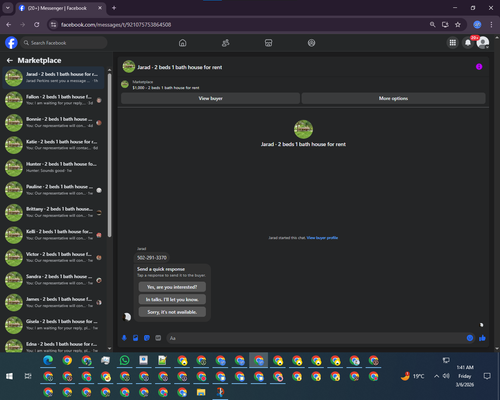
Task: Click the View buyer button
Action: click(210, 98)
